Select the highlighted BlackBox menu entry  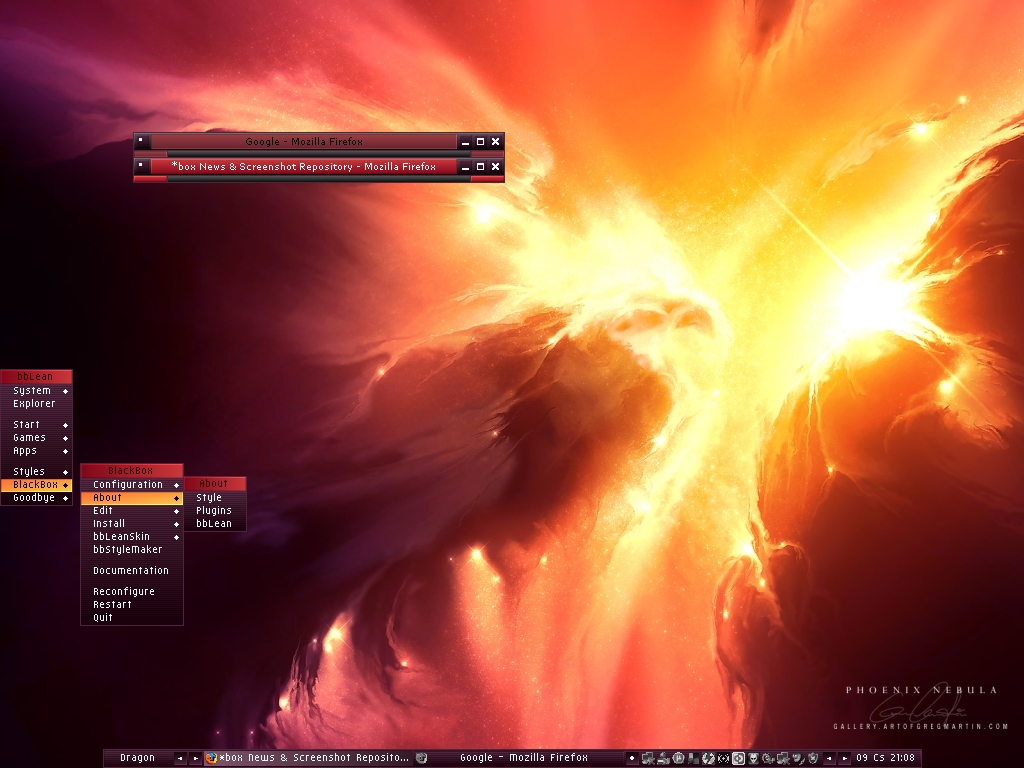pos(37,485)
